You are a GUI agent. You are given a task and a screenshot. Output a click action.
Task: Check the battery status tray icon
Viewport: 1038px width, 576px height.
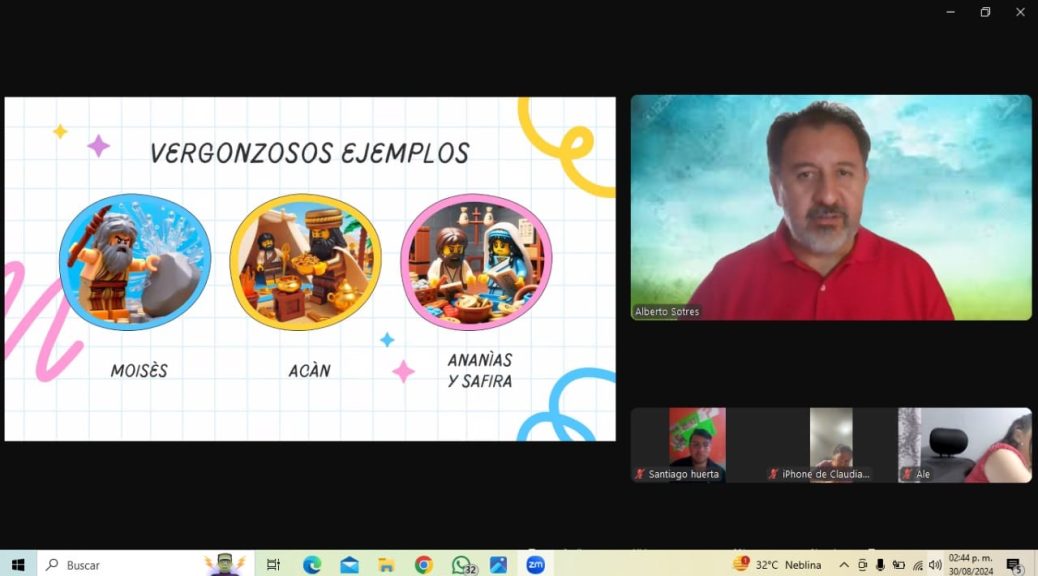tap(898, 565)
